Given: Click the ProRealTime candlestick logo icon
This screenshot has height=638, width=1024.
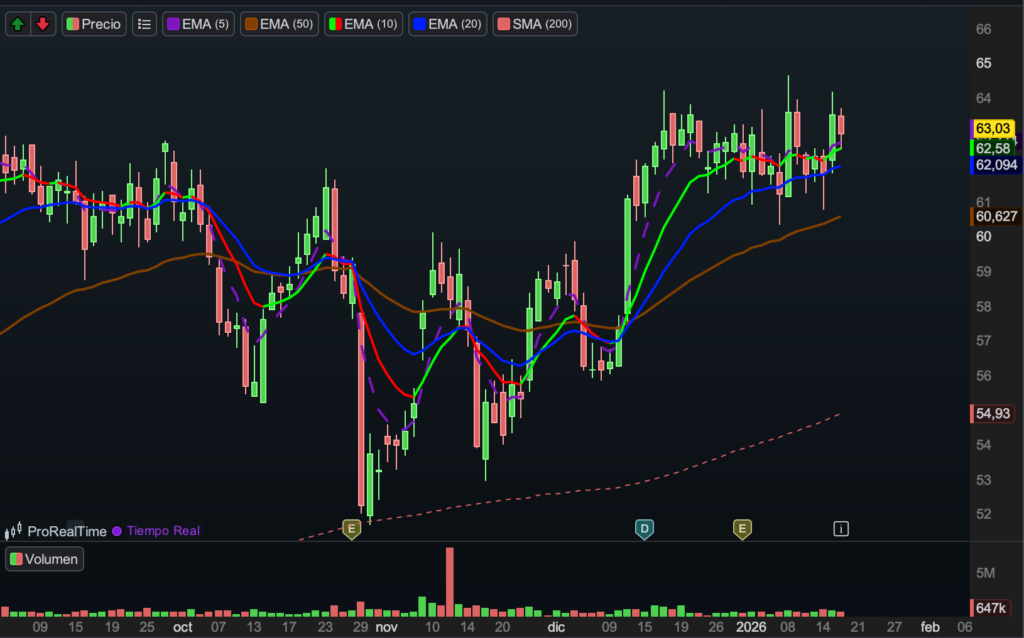Looking at the screenshot, I should (x=14, y=531).
